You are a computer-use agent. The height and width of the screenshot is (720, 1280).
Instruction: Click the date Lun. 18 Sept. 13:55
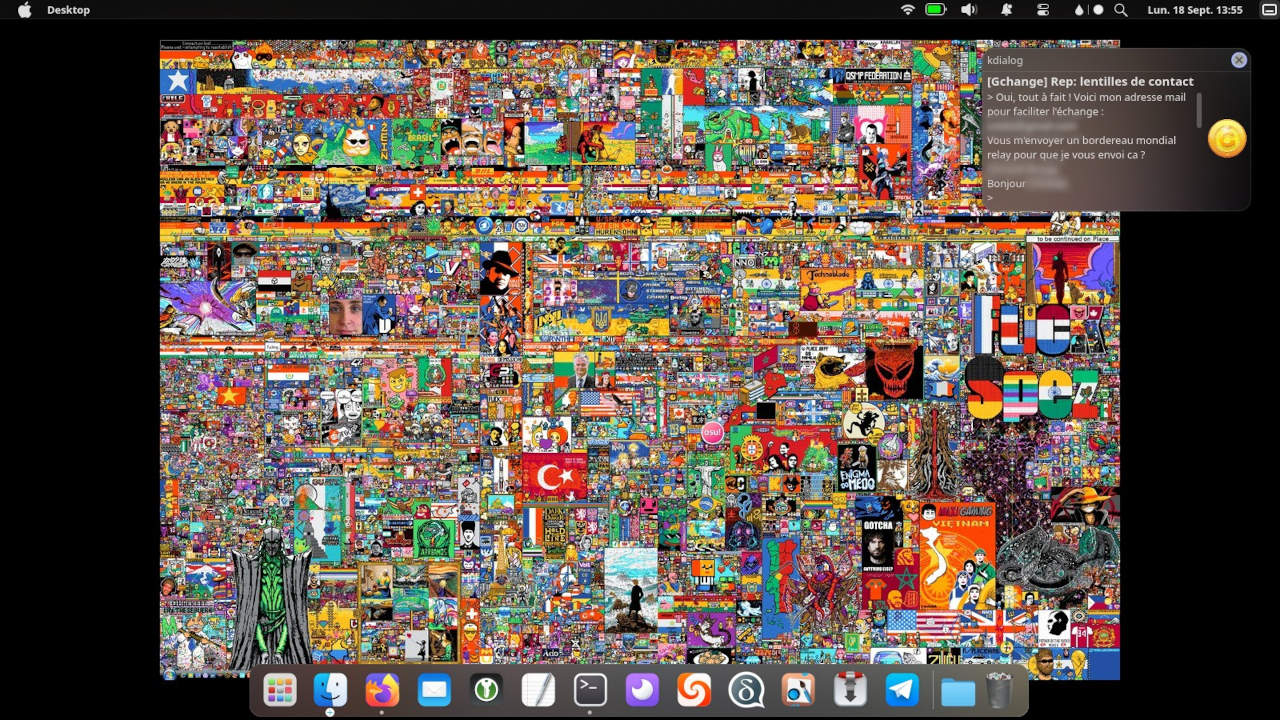tap(1195, 10)
